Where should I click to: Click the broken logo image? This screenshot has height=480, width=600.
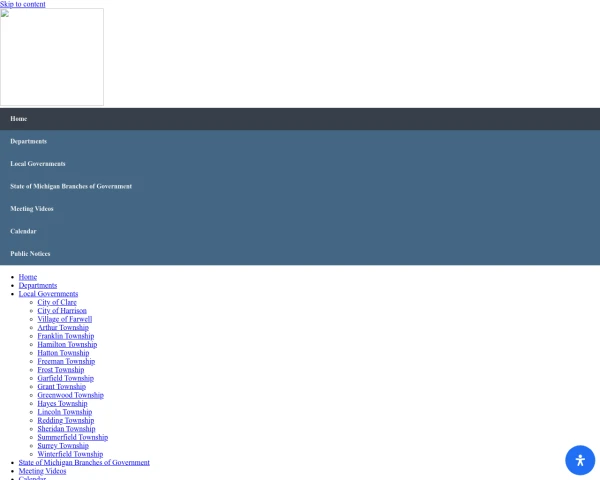52,57
